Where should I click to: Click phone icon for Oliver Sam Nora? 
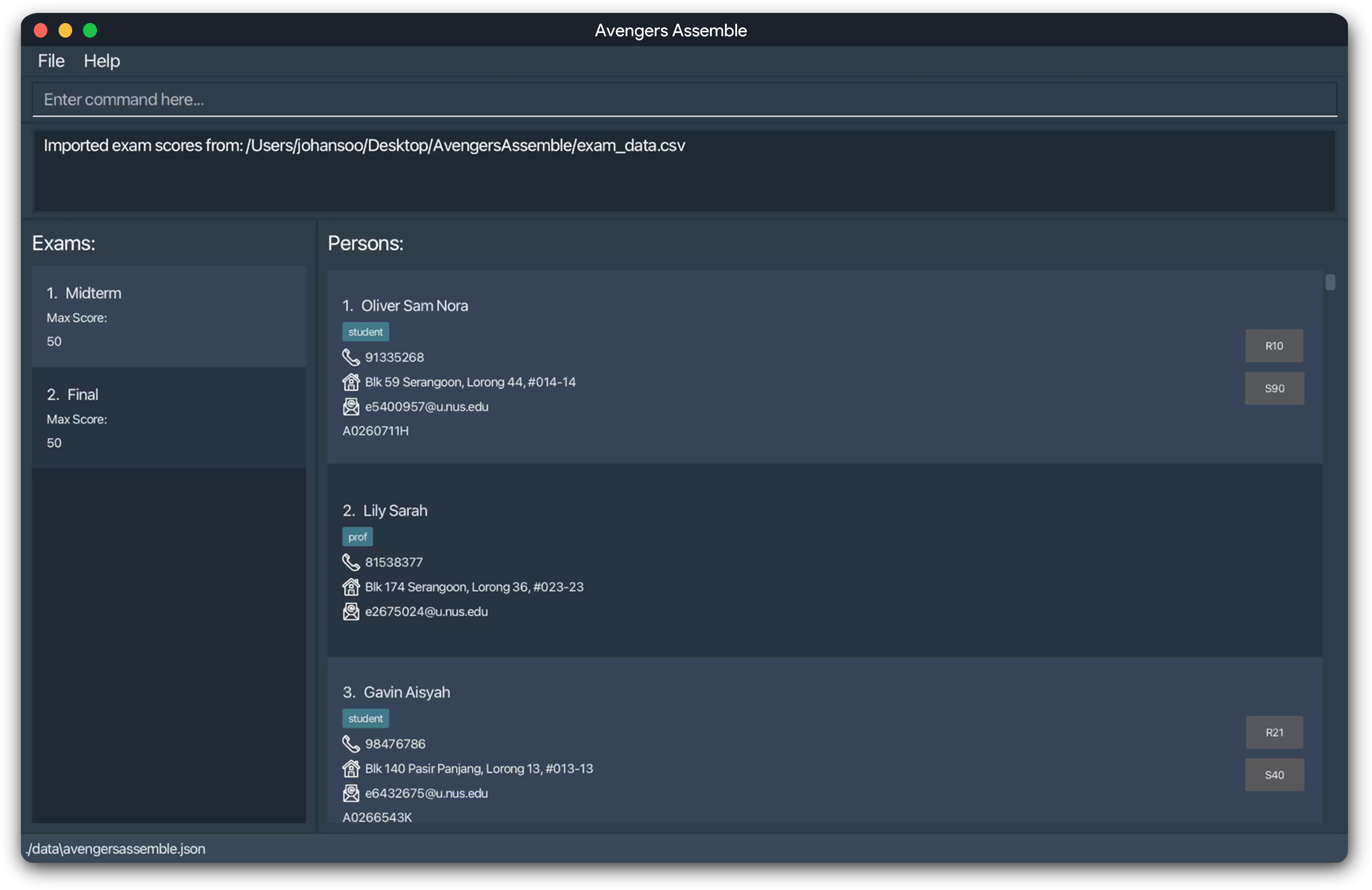350,357
